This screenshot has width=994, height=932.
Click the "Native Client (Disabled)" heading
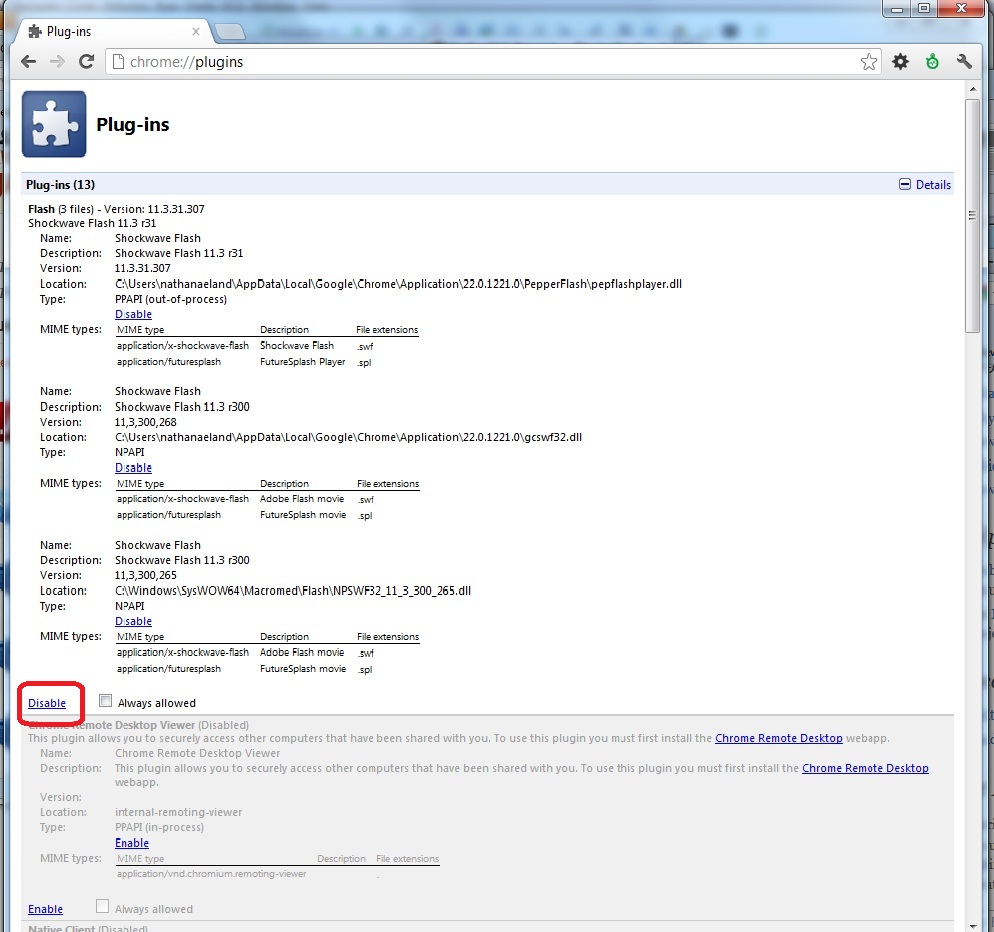[88, 928]
